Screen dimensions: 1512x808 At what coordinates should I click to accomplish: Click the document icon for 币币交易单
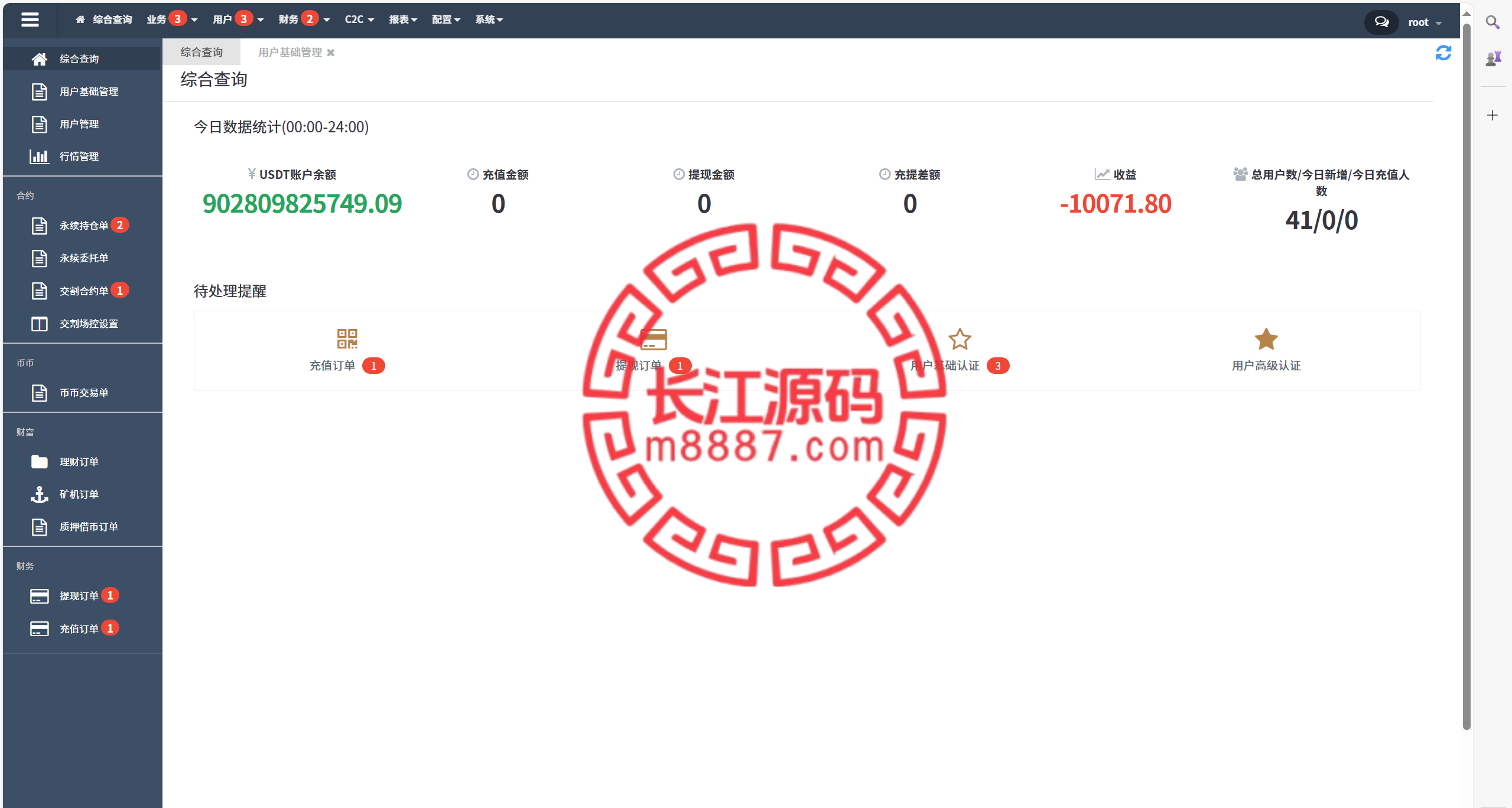[39, 393]
